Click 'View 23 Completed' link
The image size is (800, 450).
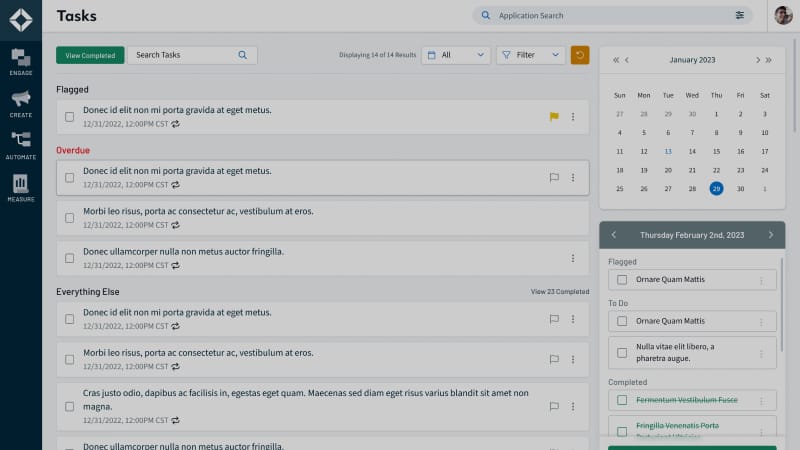(x=560, y=292)
